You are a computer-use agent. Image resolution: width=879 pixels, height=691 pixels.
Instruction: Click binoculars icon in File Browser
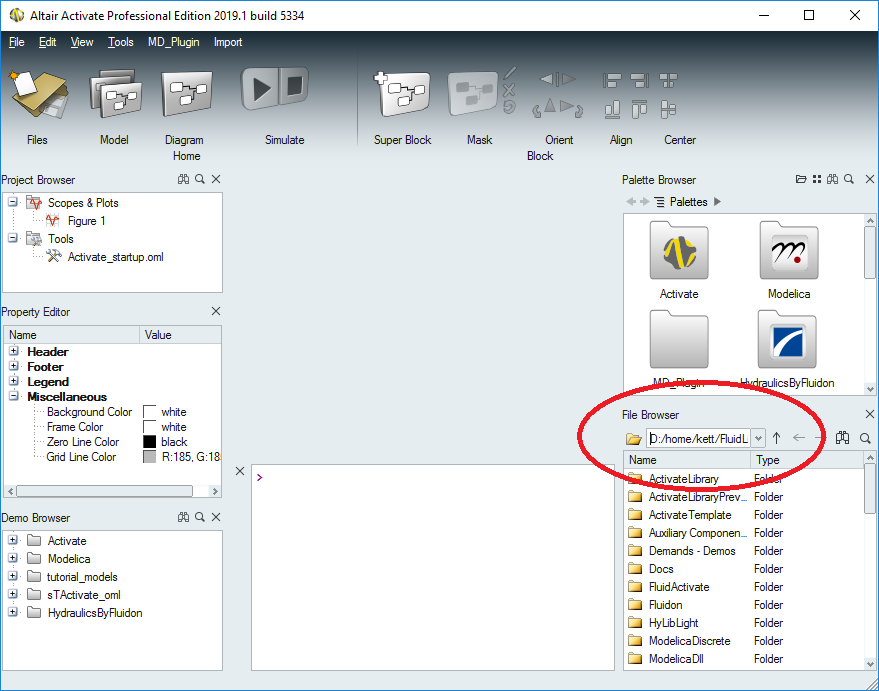point(842,438)
